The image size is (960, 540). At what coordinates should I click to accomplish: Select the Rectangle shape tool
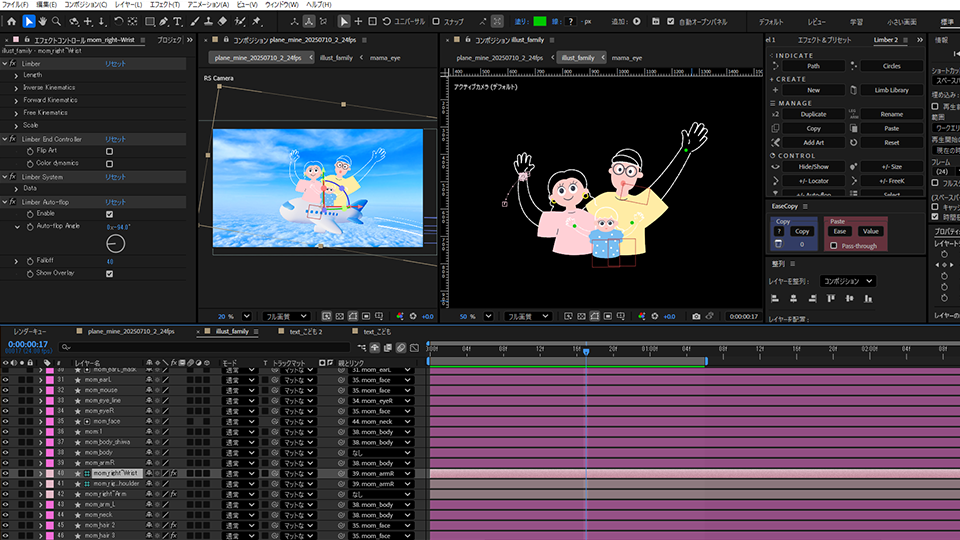tap(149, 21)
